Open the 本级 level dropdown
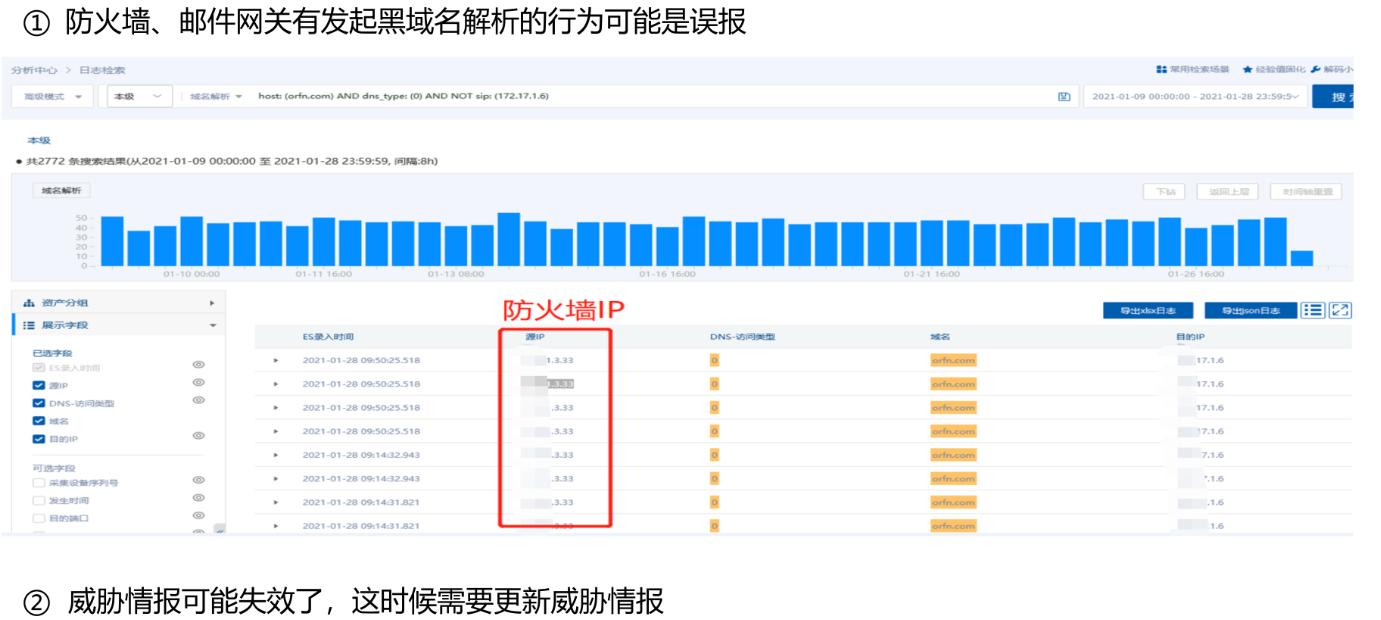This screenshot has height=620, width=1381. tap(138, 96)
